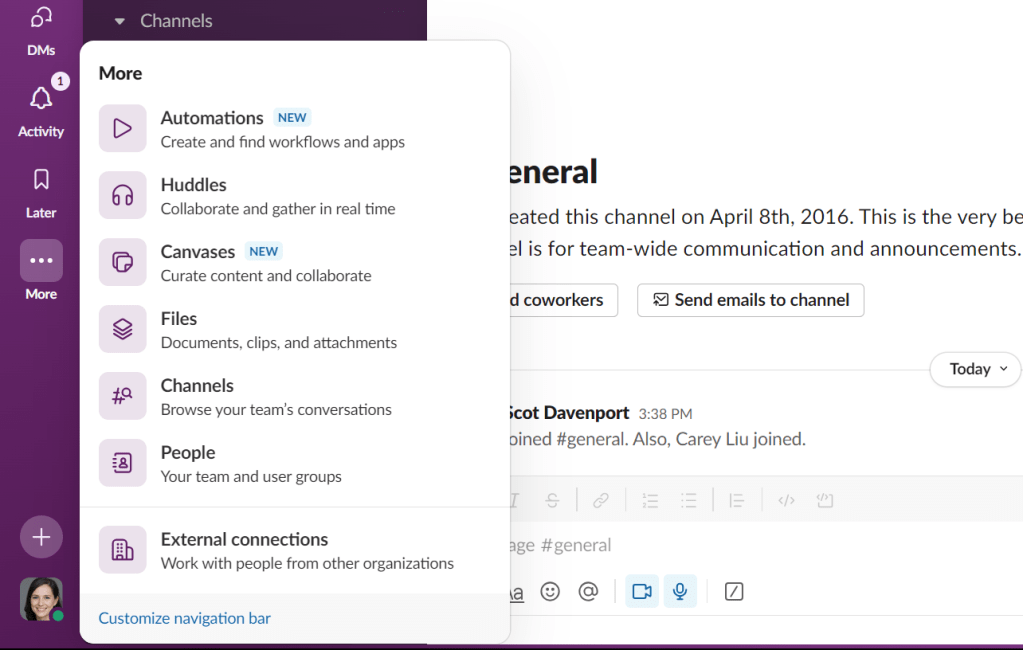Image resolution: width=1023 pixels, height=650 pixels.
Task: Click the plus create-new button
Action: [x=41, y=537]
